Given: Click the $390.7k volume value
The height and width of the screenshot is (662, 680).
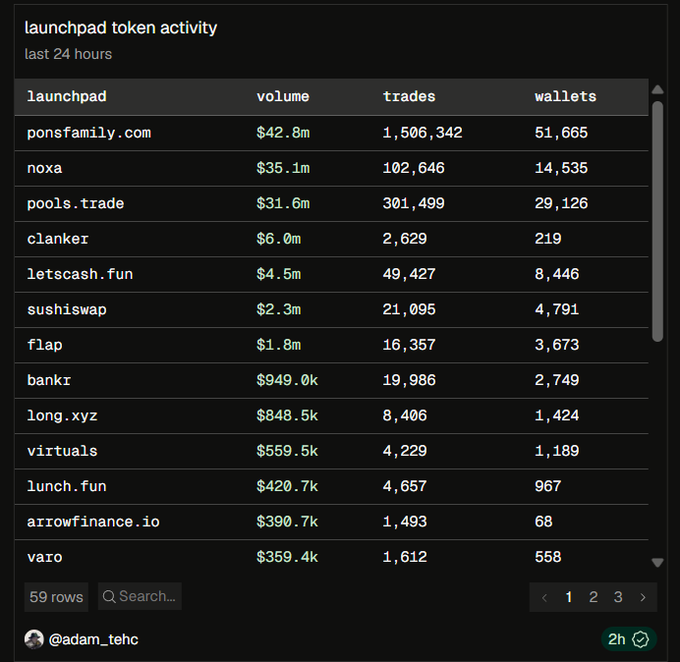Looking at the screenshot, I should tap(287, 522).
